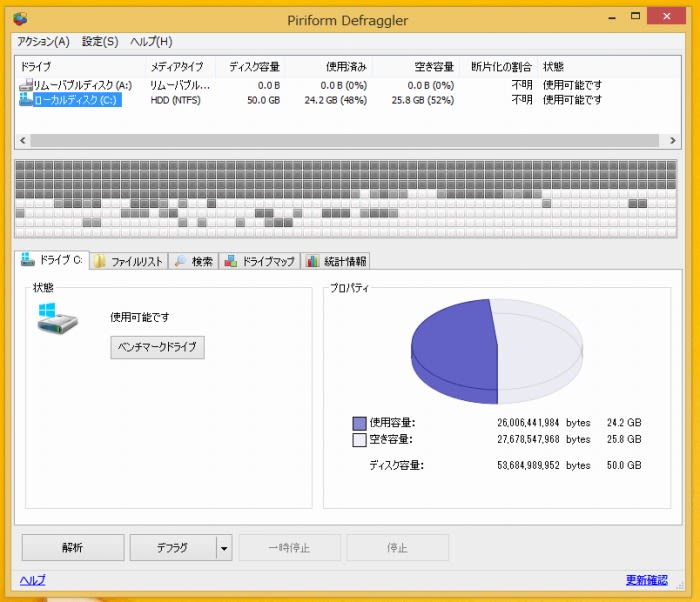700x602 pixels.
Task: Expand the デフラグ button dropdown arrow
Action: click(x=224, y=548)
